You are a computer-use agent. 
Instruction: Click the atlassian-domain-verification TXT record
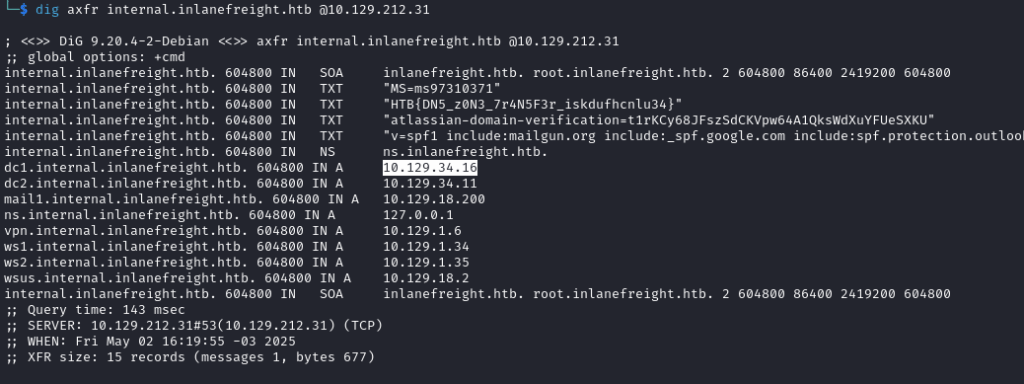[659, 120]
